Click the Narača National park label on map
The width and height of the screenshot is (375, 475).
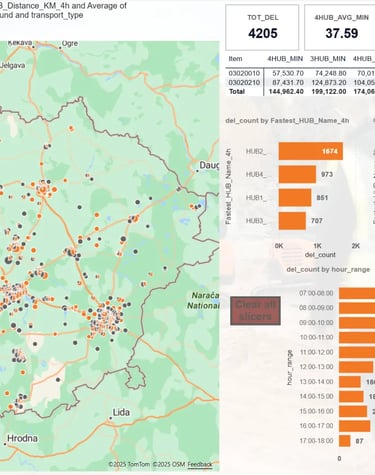[204, 300]
